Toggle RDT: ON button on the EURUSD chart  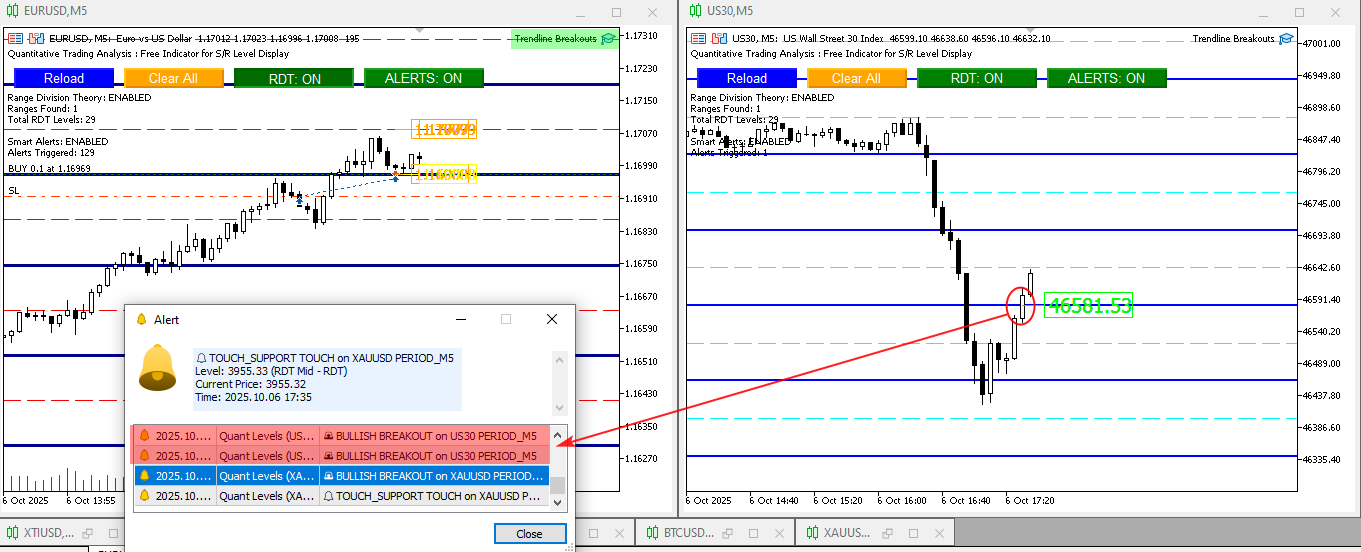[x=294, y=78]
